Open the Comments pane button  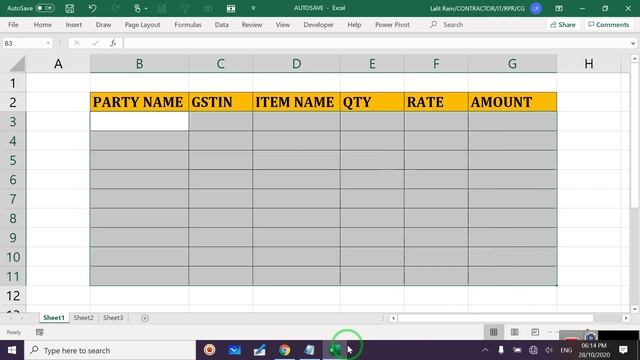pos(609,25)
